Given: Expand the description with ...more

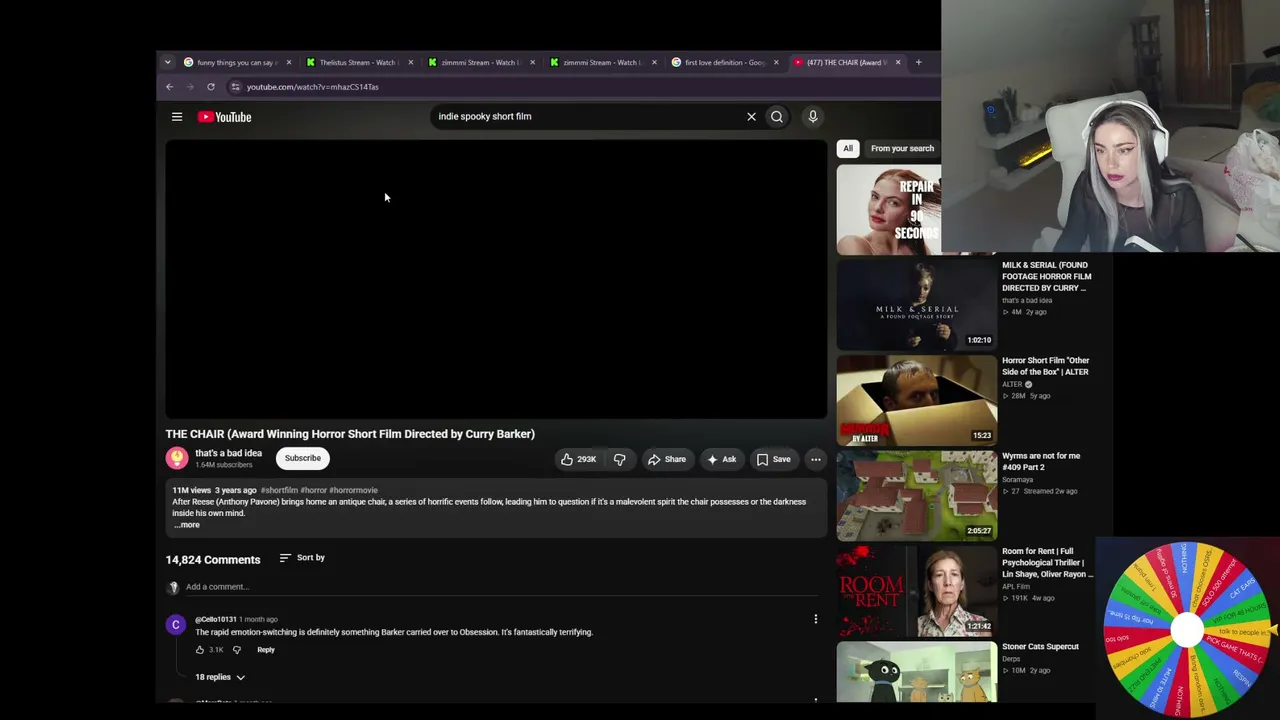Looking at the screenshot, I should click(187, 525).
